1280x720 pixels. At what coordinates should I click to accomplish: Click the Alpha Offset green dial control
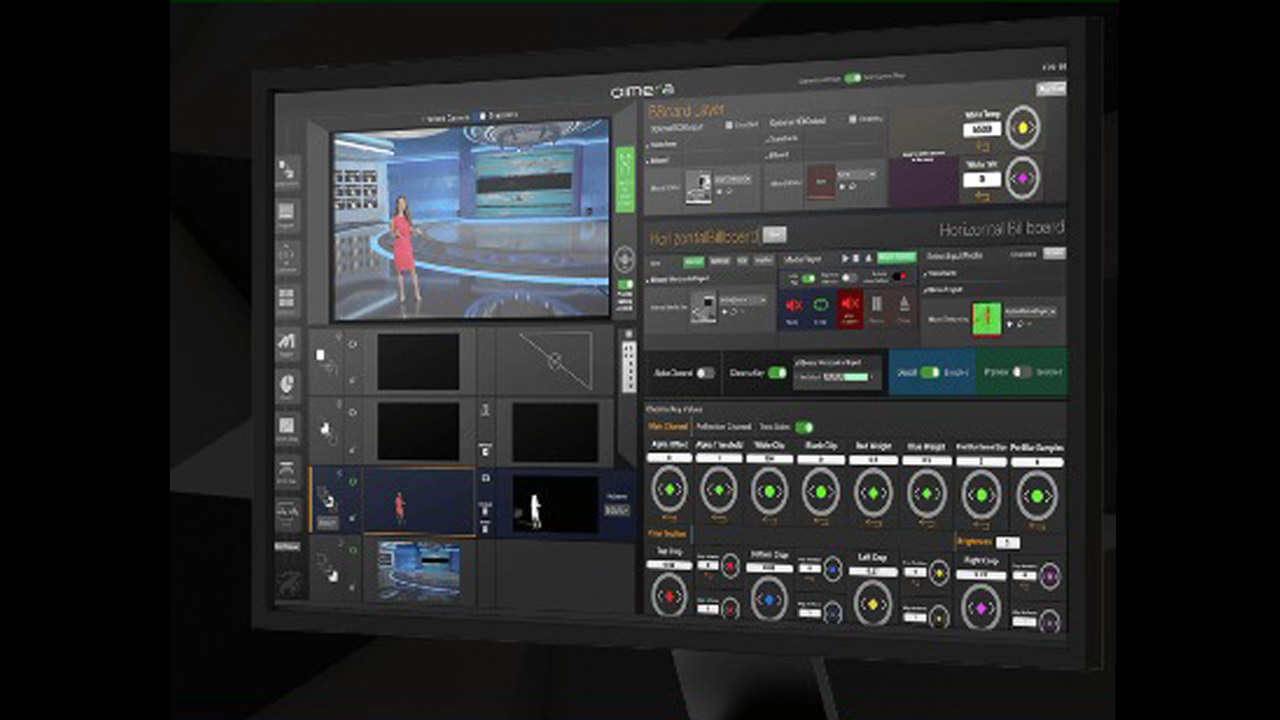[668, 490]
